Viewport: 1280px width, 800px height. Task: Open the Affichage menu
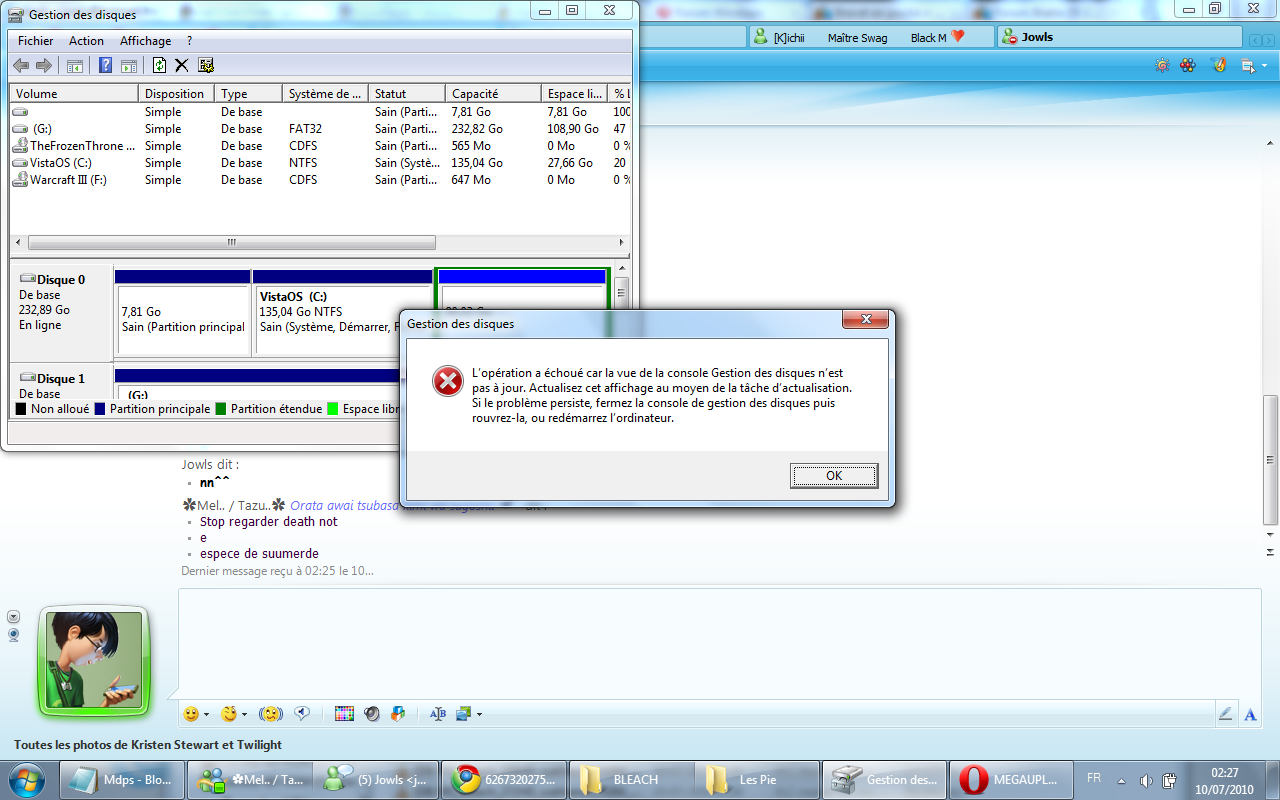coord(145,41)
